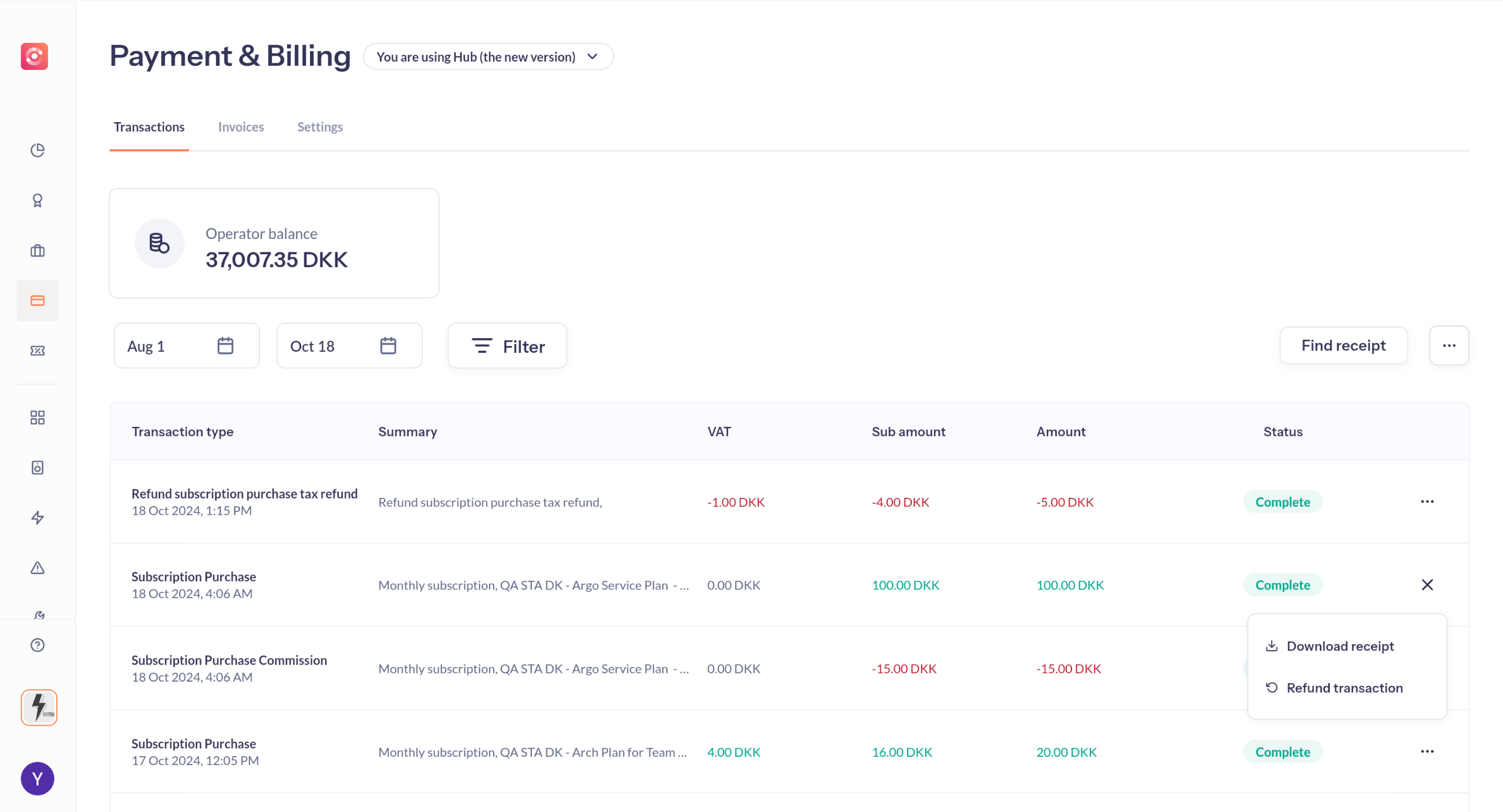Screen dimensions: 1503x812
Task: Switch to the Settings tab
Action: 319,127
